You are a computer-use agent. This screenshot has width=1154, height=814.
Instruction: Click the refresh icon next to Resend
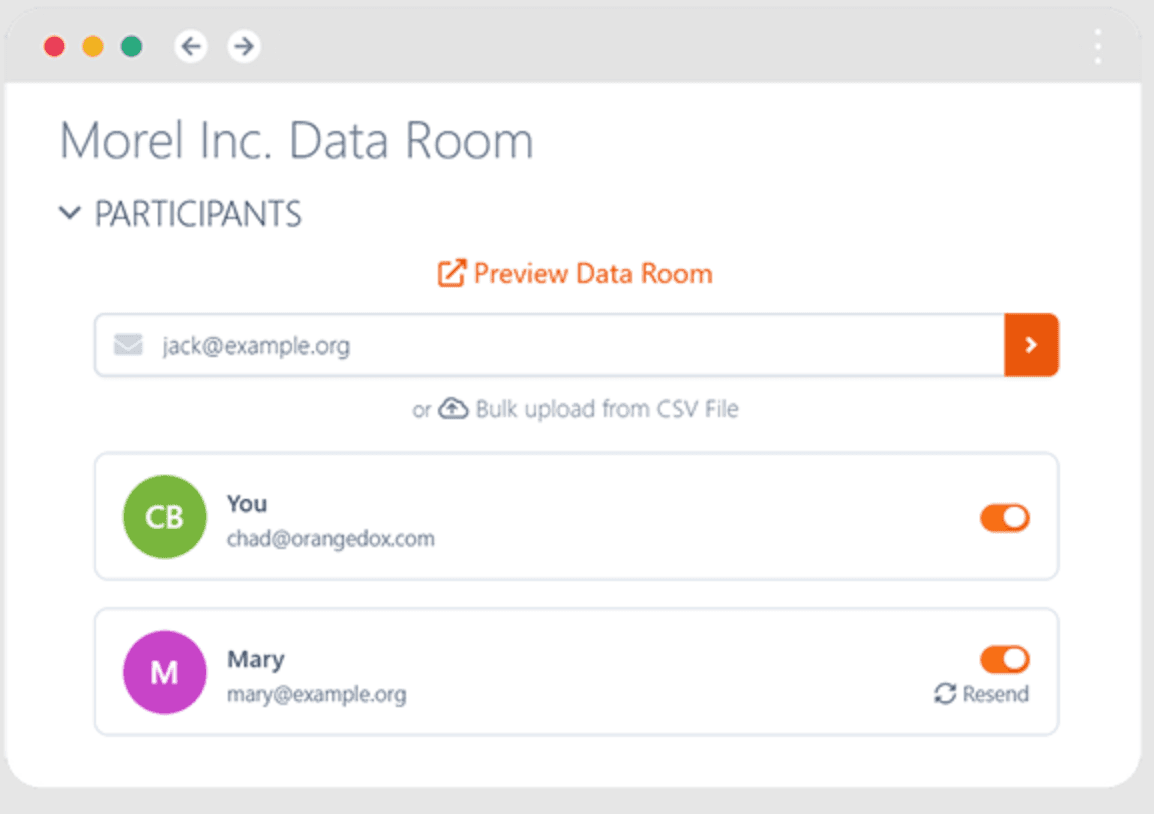point(944,694)
